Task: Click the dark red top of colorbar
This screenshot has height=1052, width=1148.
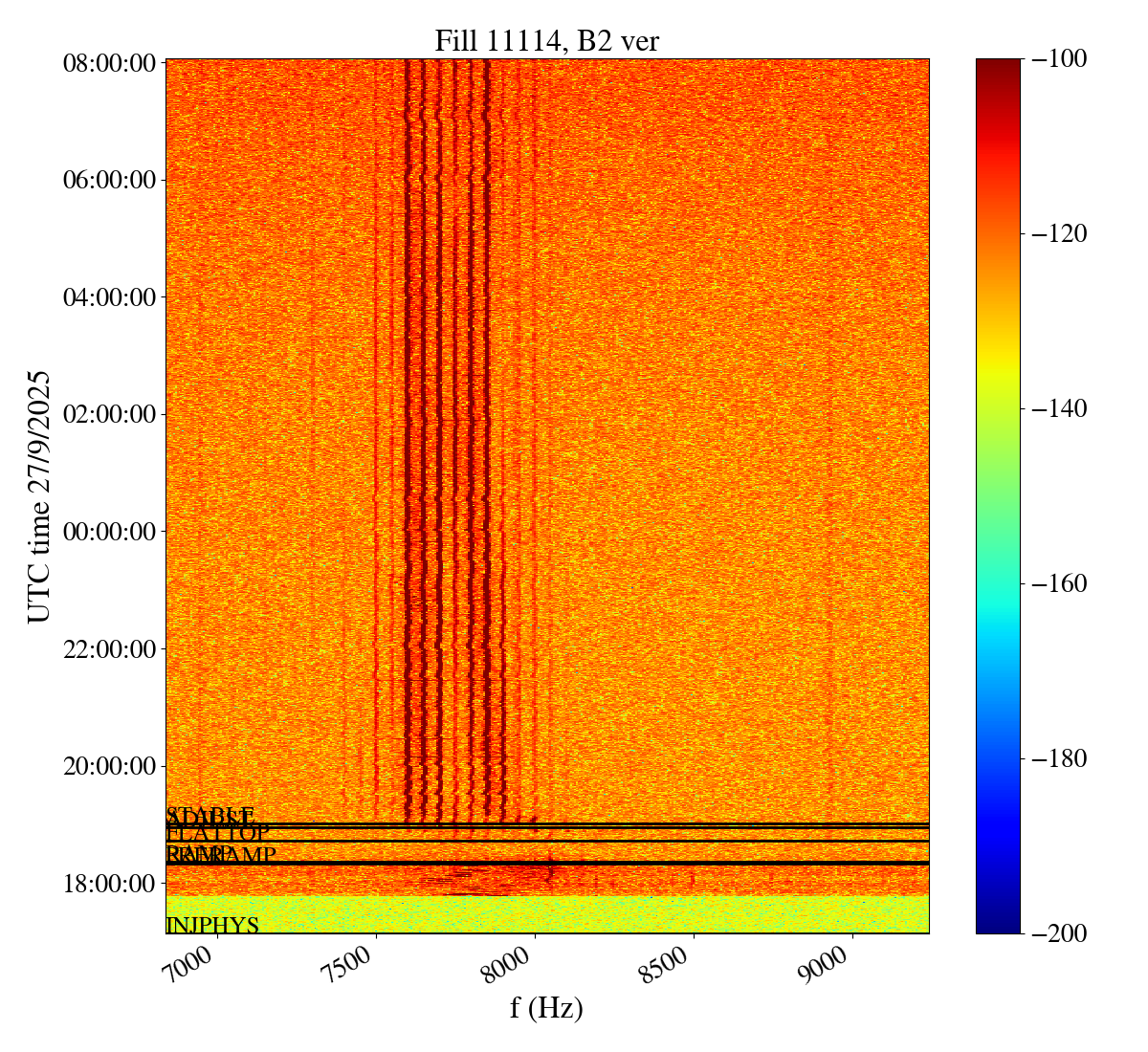Action: (998, 65)
